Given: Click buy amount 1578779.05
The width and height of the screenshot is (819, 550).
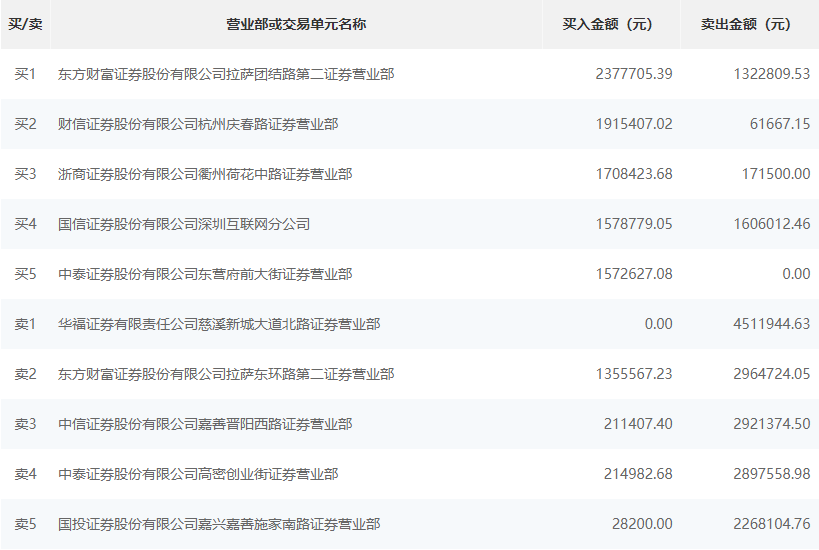Looking at the screenshot, I should coord(634,224).
